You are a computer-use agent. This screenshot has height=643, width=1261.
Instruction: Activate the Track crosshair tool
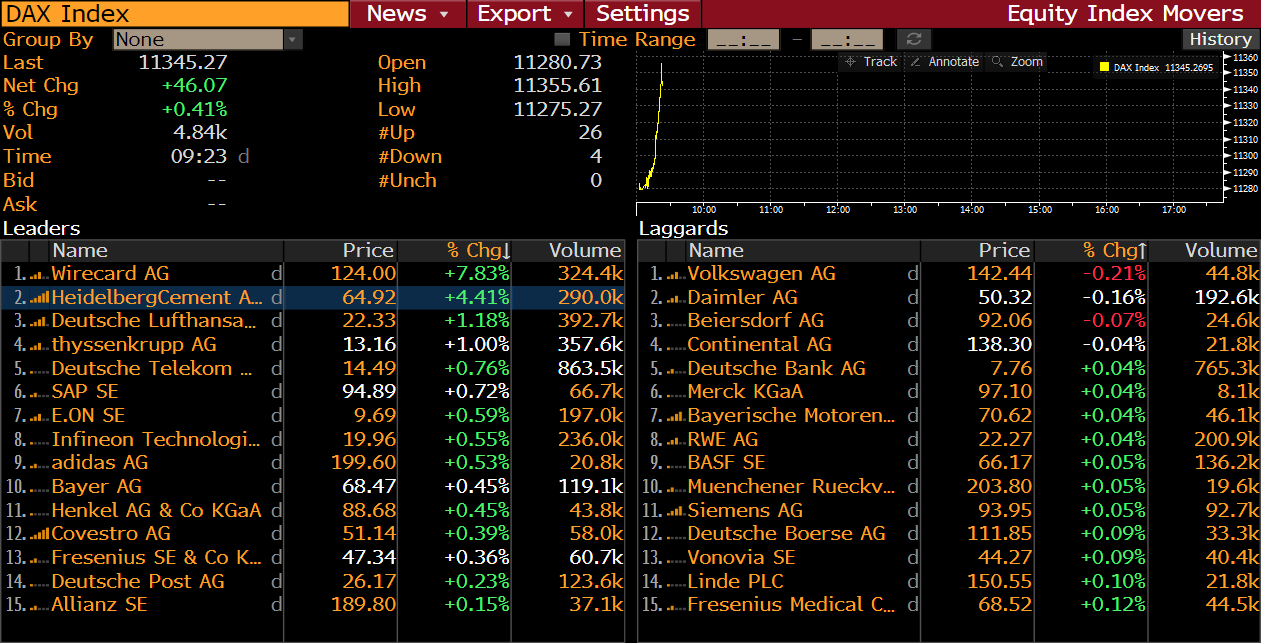tap(870, 62)
